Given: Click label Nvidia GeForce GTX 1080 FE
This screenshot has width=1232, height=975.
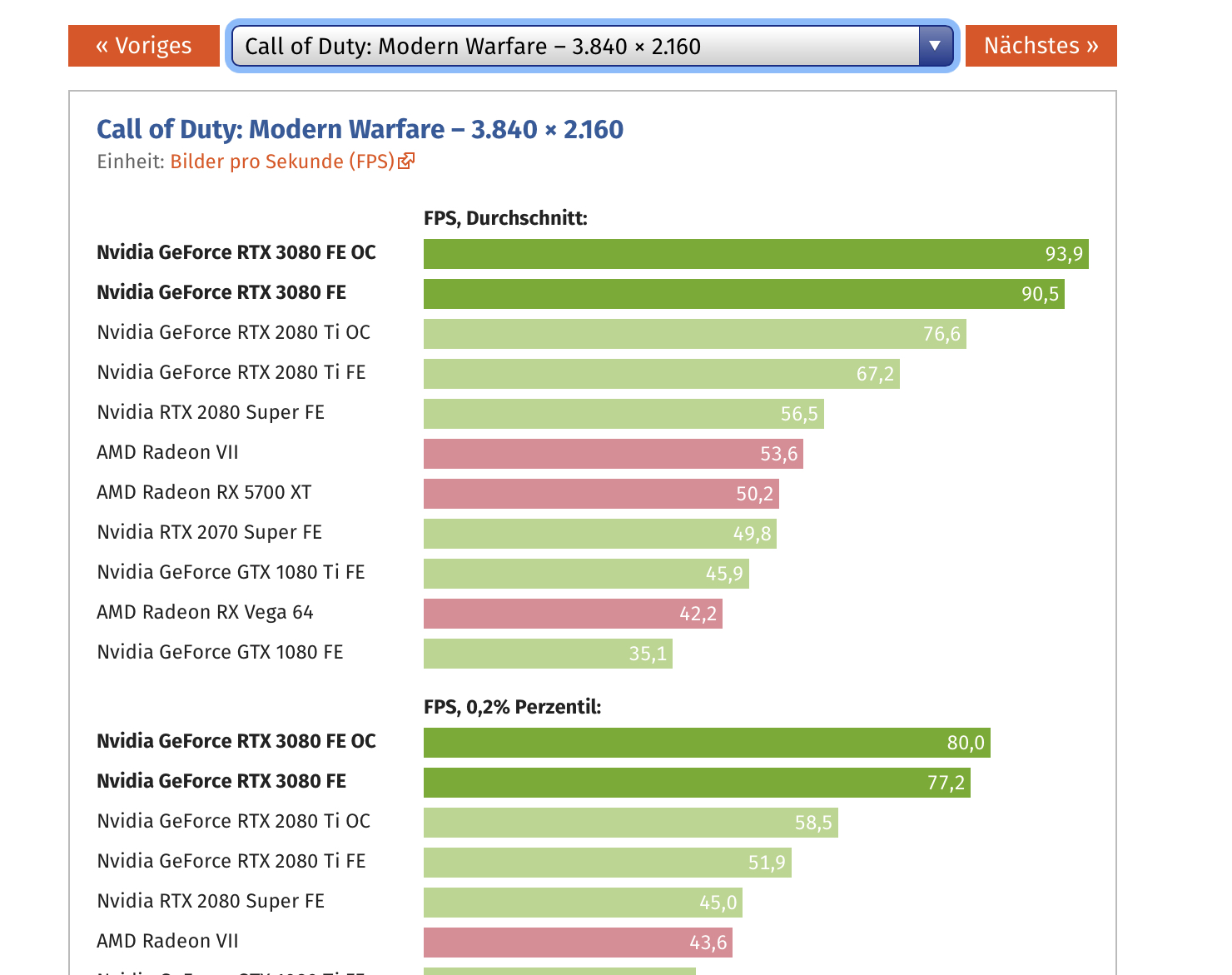Looking at the screenshot, I should 220,653.
